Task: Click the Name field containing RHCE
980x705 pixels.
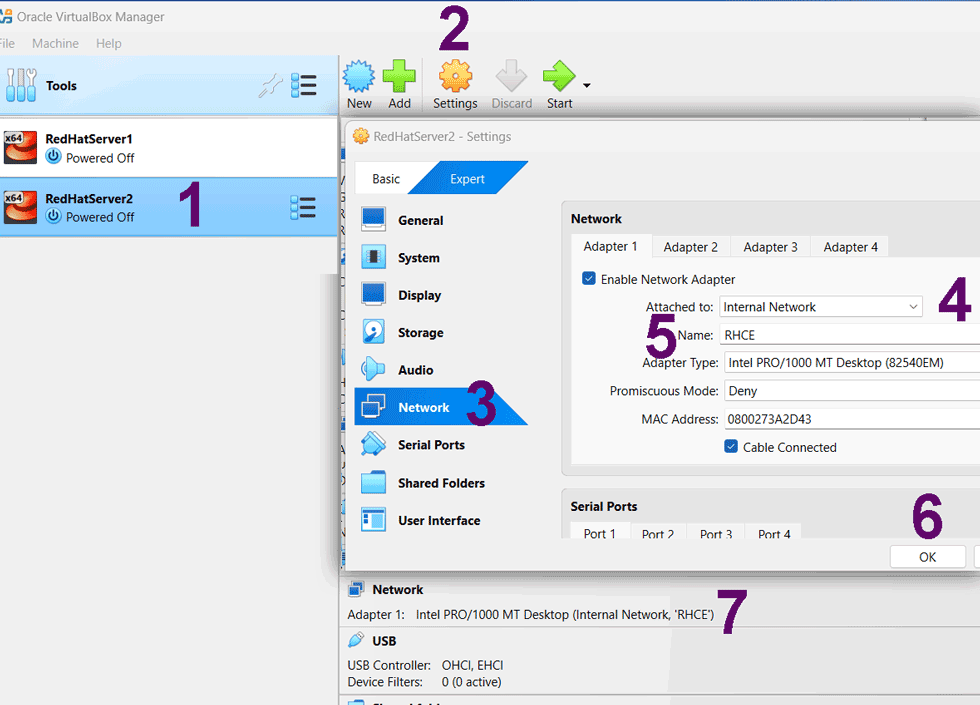Action: (x=851, y=335)
